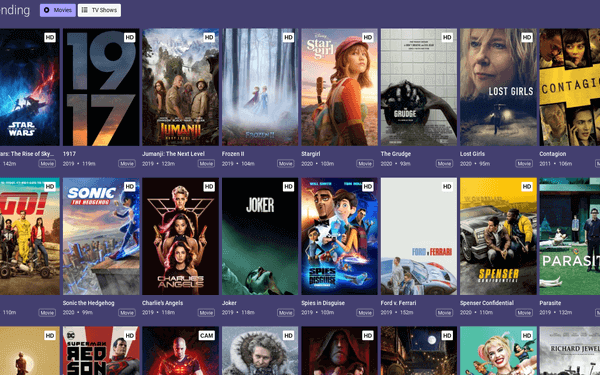Screen dimensions: 600x375
Task: Open the Parasite movie poster
Action: coord(570,236)
